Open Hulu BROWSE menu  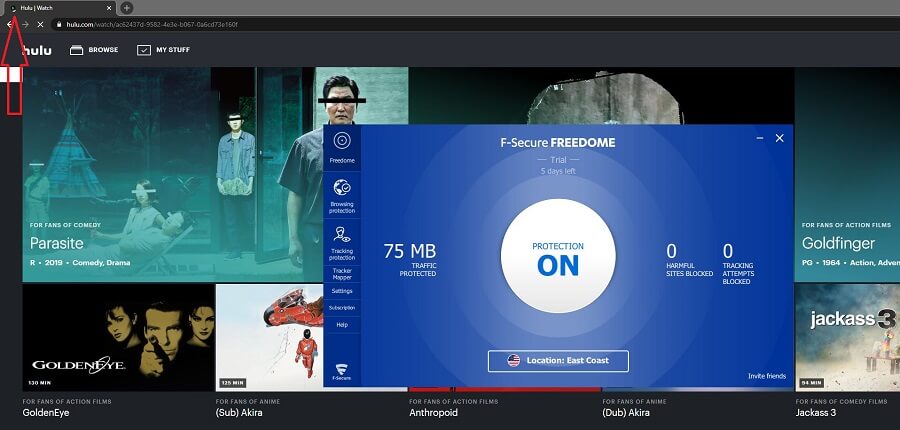point(94,50)
